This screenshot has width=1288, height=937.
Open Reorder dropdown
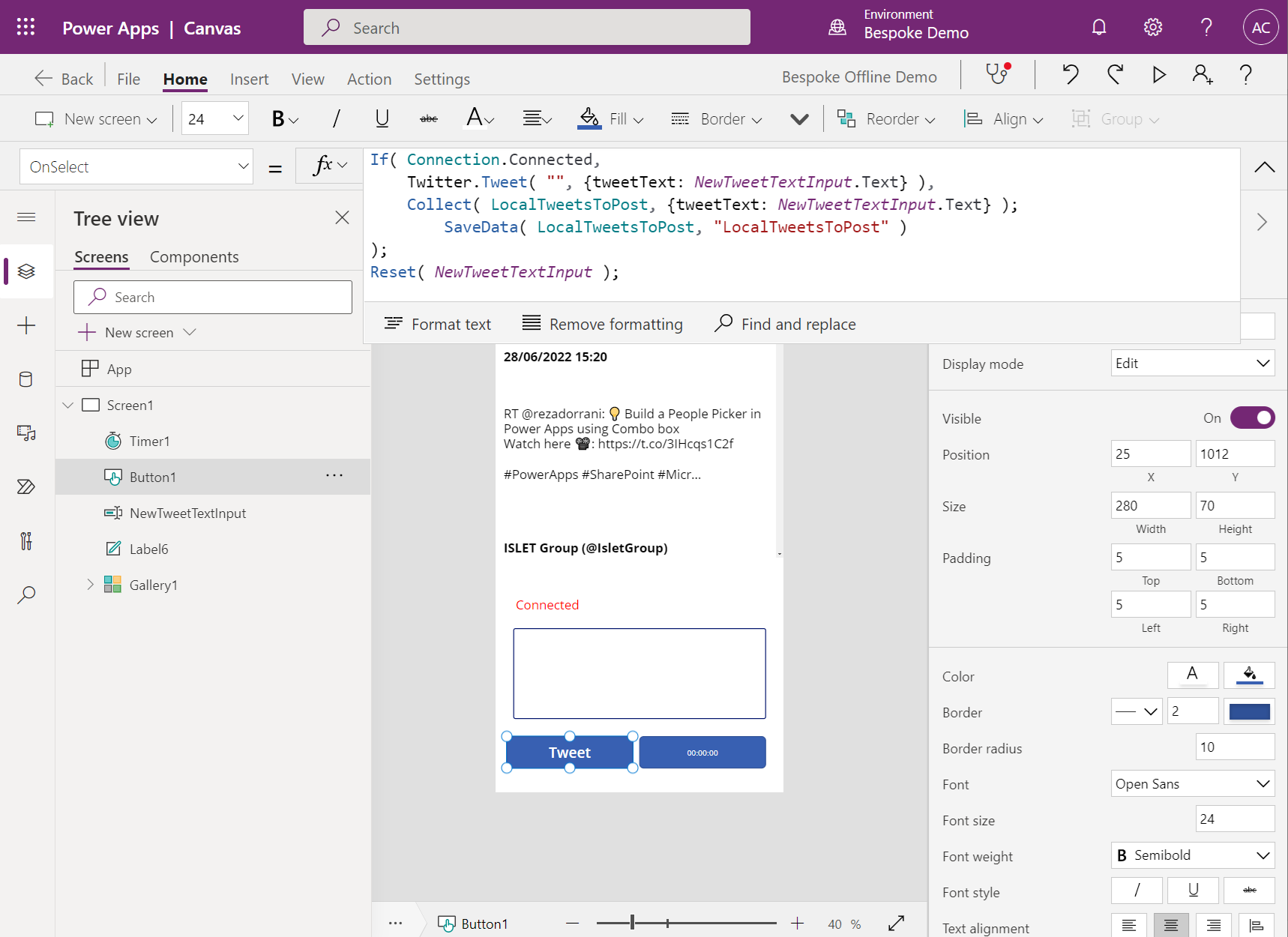click(886, 118)
